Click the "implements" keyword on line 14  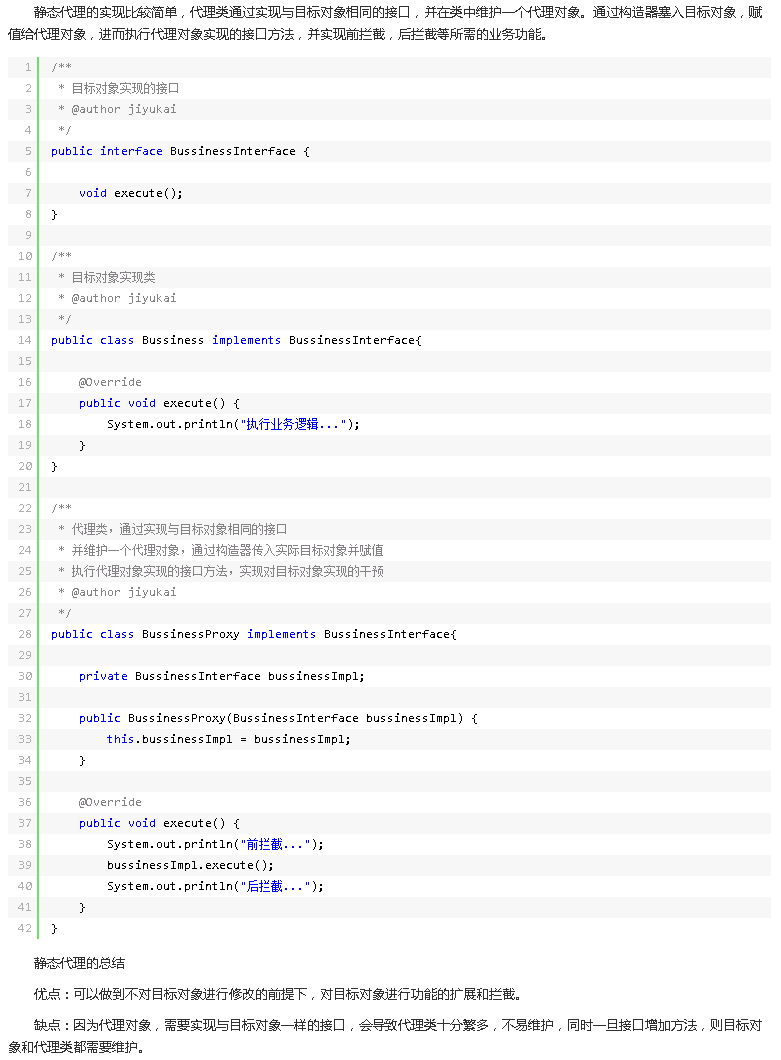click(246, 340)
